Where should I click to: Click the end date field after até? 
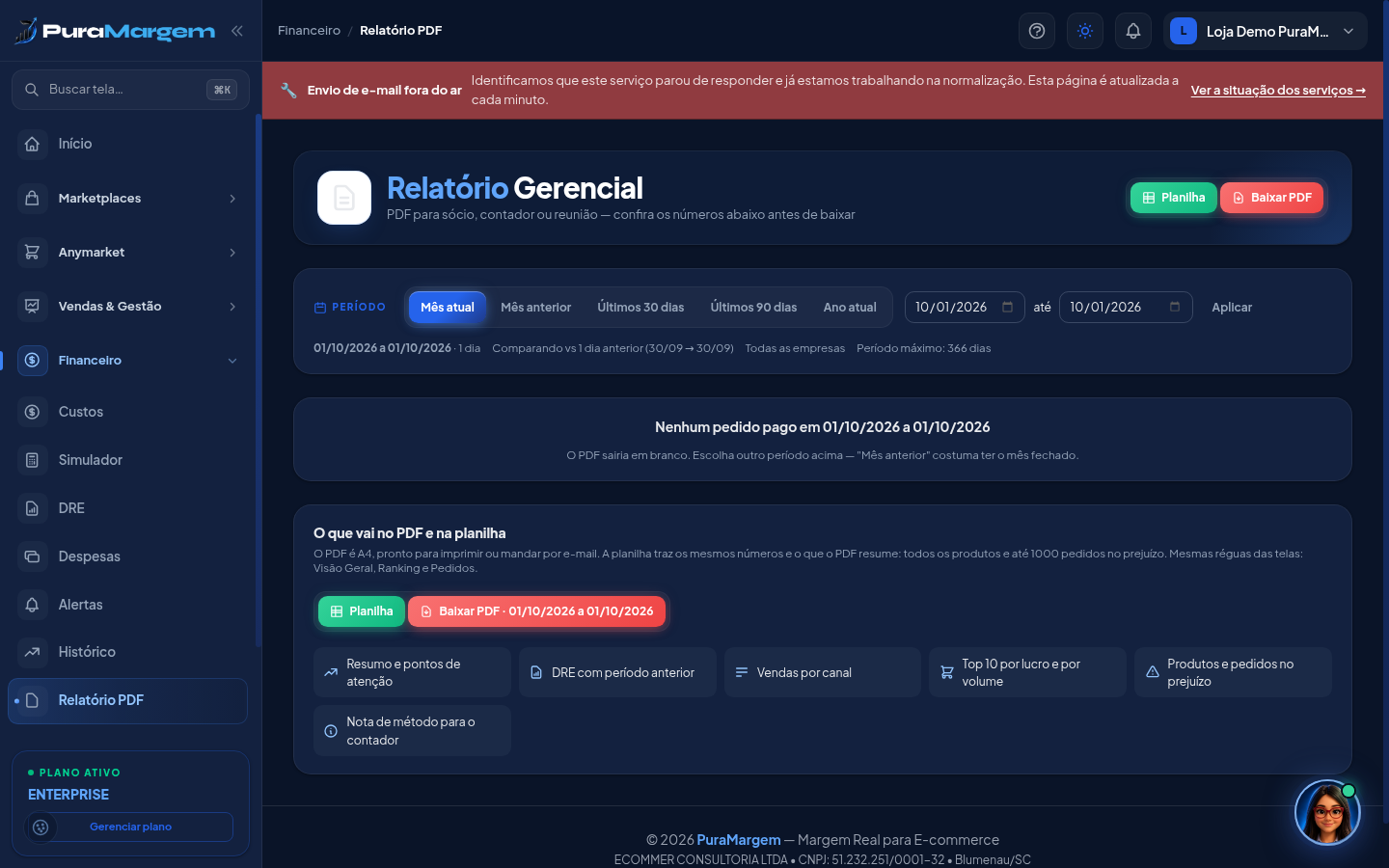point(1126,308)
